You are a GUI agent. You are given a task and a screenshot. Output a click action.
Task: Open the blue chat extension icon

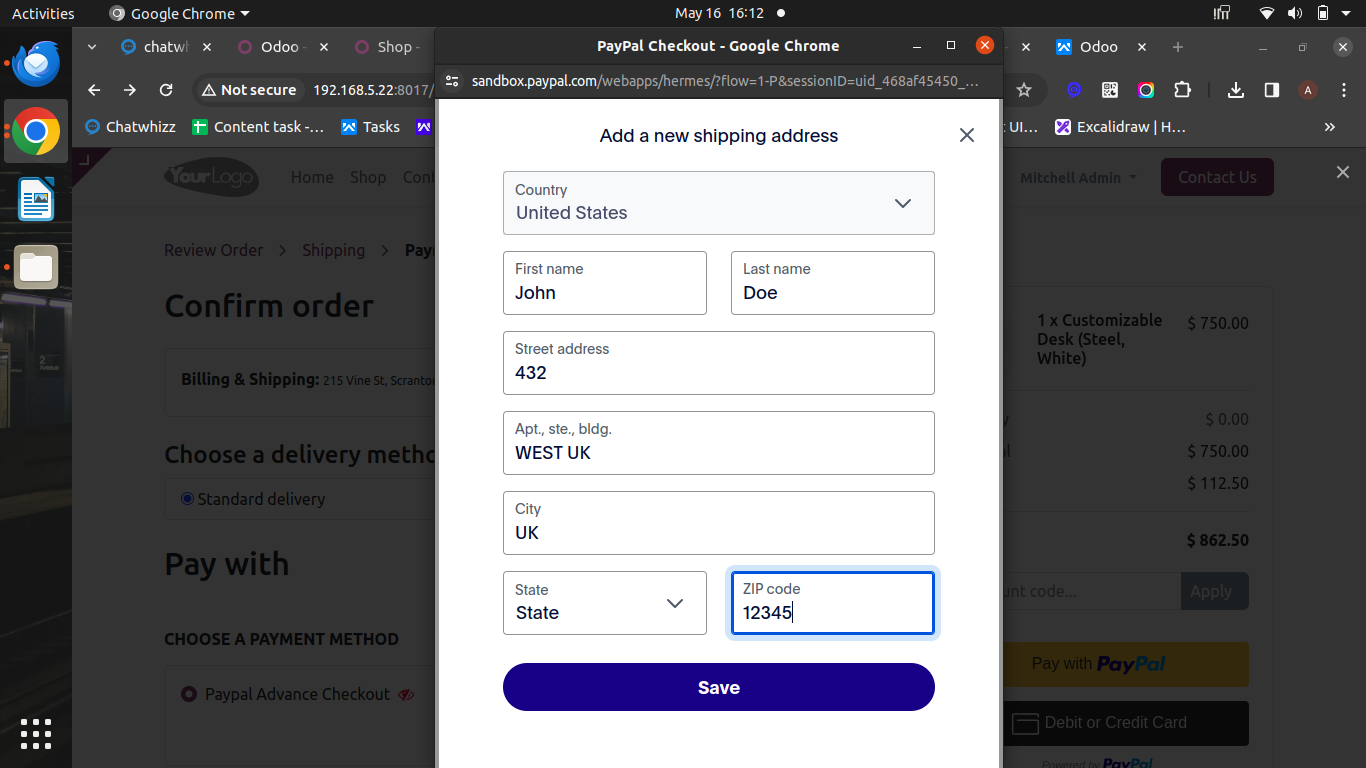click(1074, 90)
